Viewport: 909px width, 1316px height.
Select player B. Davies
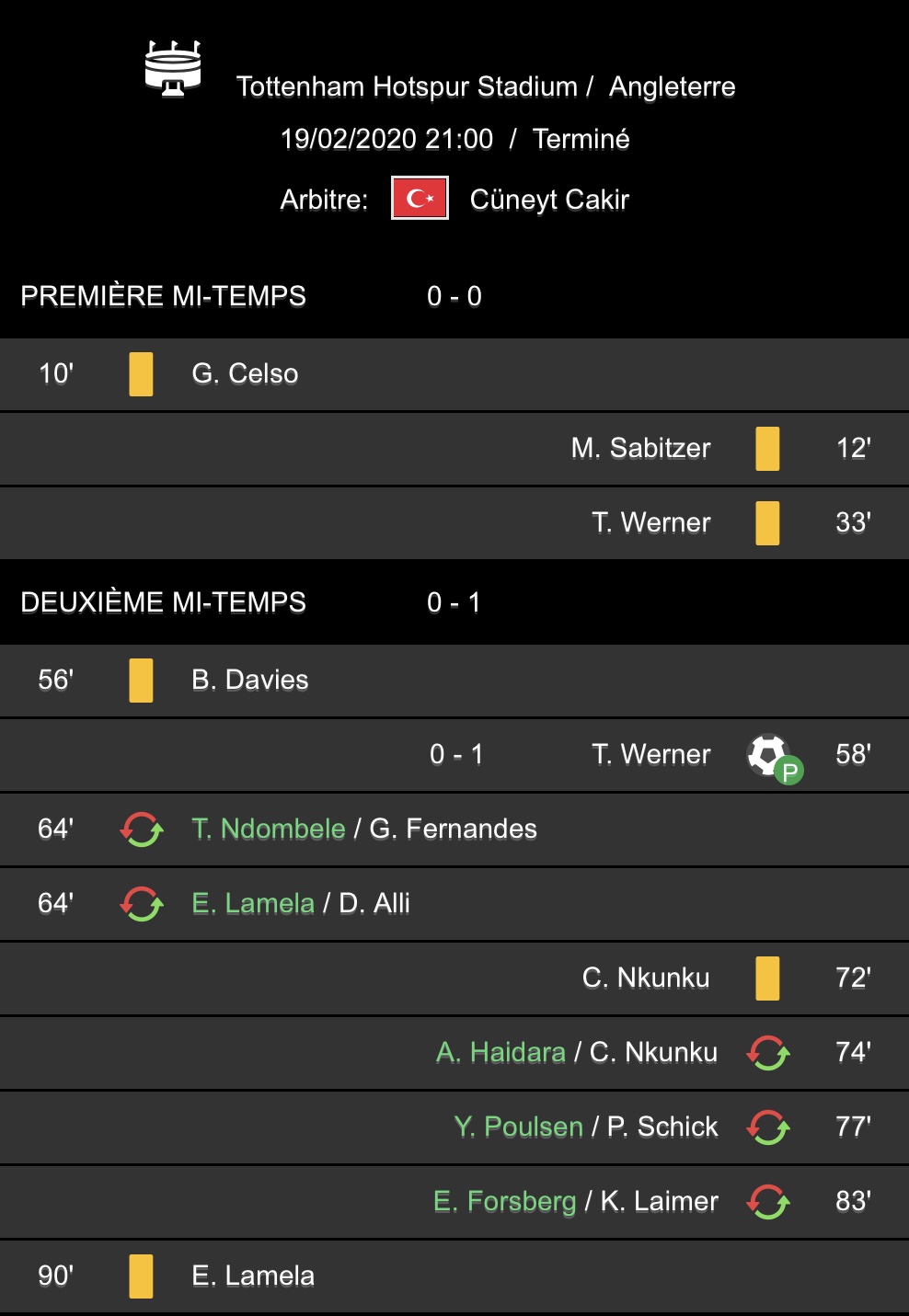(249, 681)
